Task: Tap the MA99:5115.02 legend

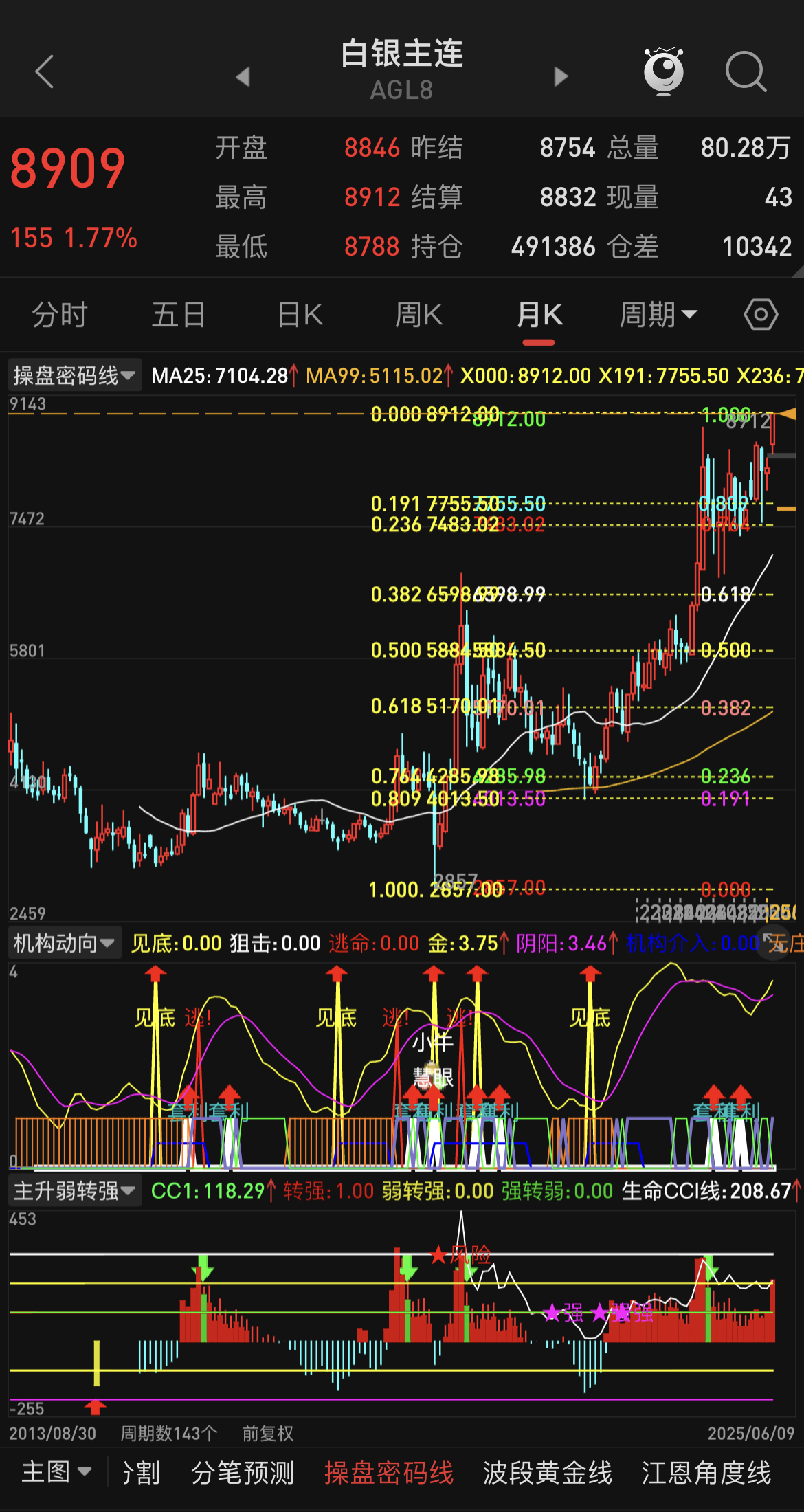Action: [375, 375]
